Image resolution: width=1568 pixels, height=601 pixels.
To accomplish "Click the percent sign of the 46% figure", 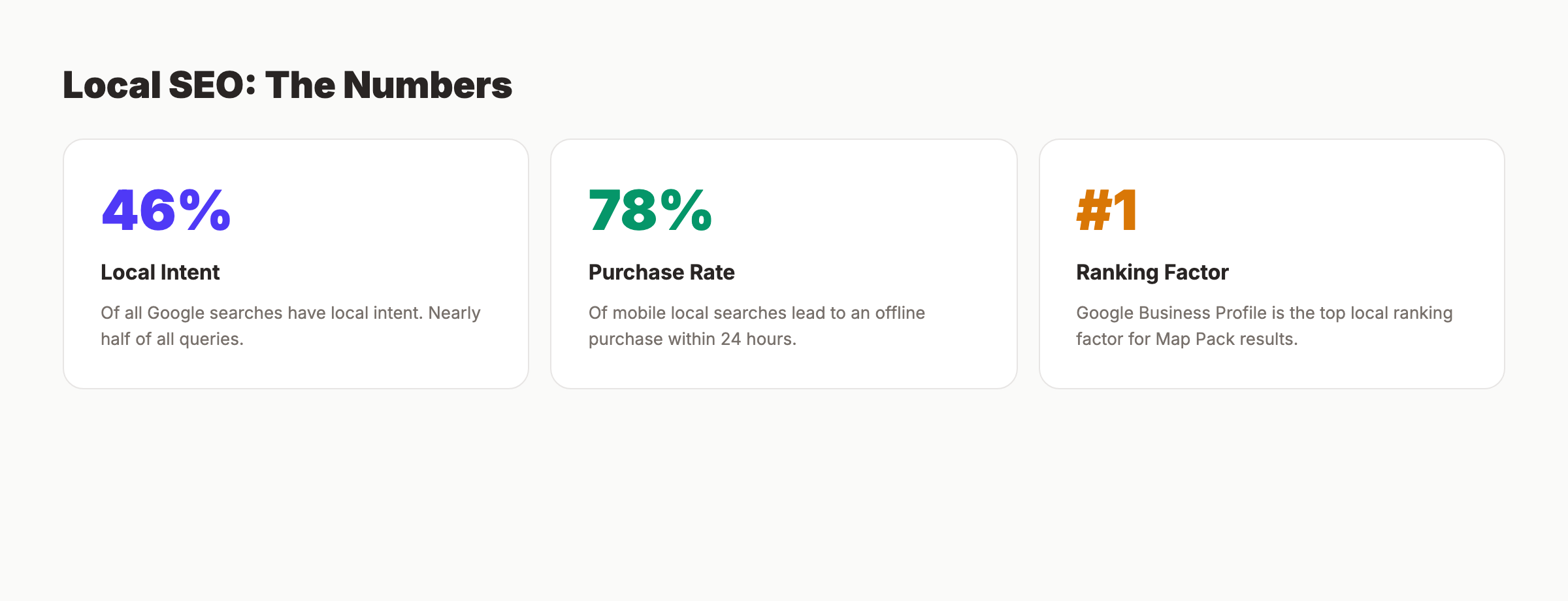I will point(205,210).
